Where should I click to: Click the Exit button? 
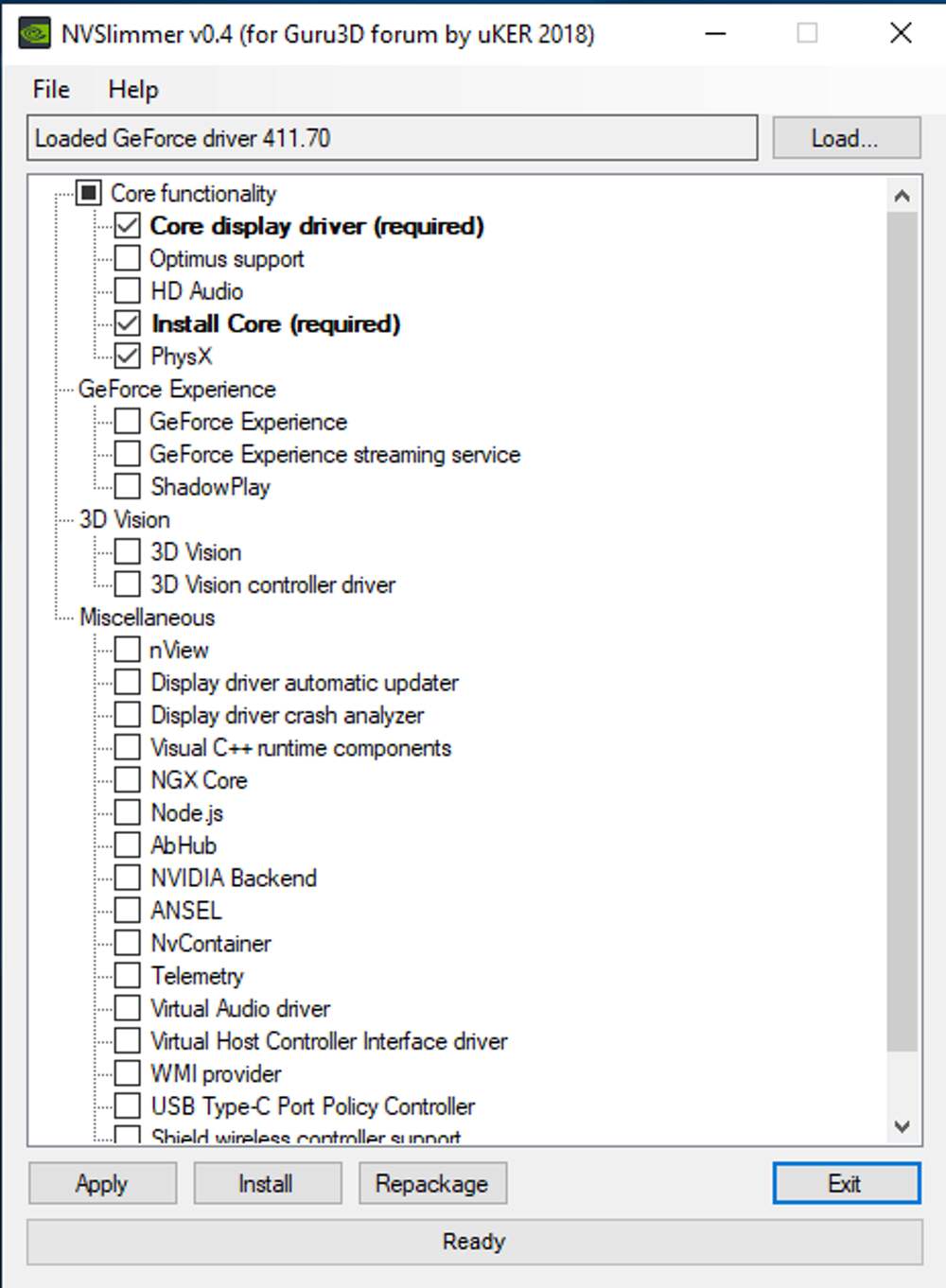click(x=846, y=1183)
